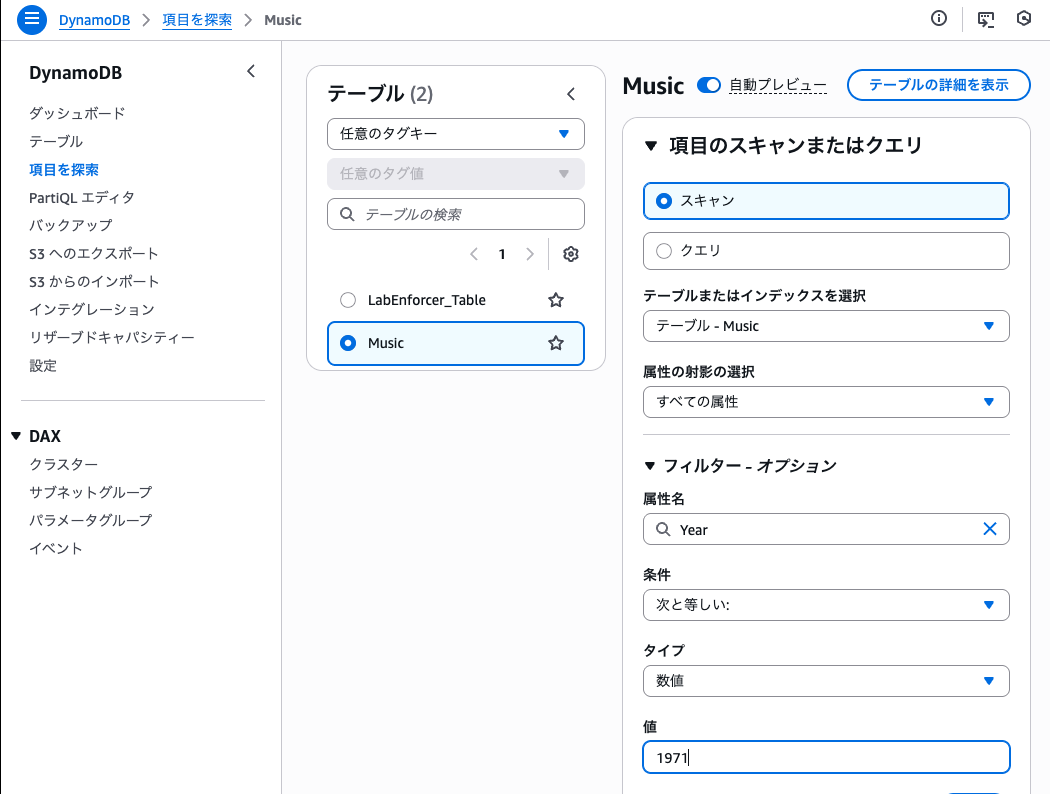
Task: Collapse the tables panel
Action: (x=571, y=94)
